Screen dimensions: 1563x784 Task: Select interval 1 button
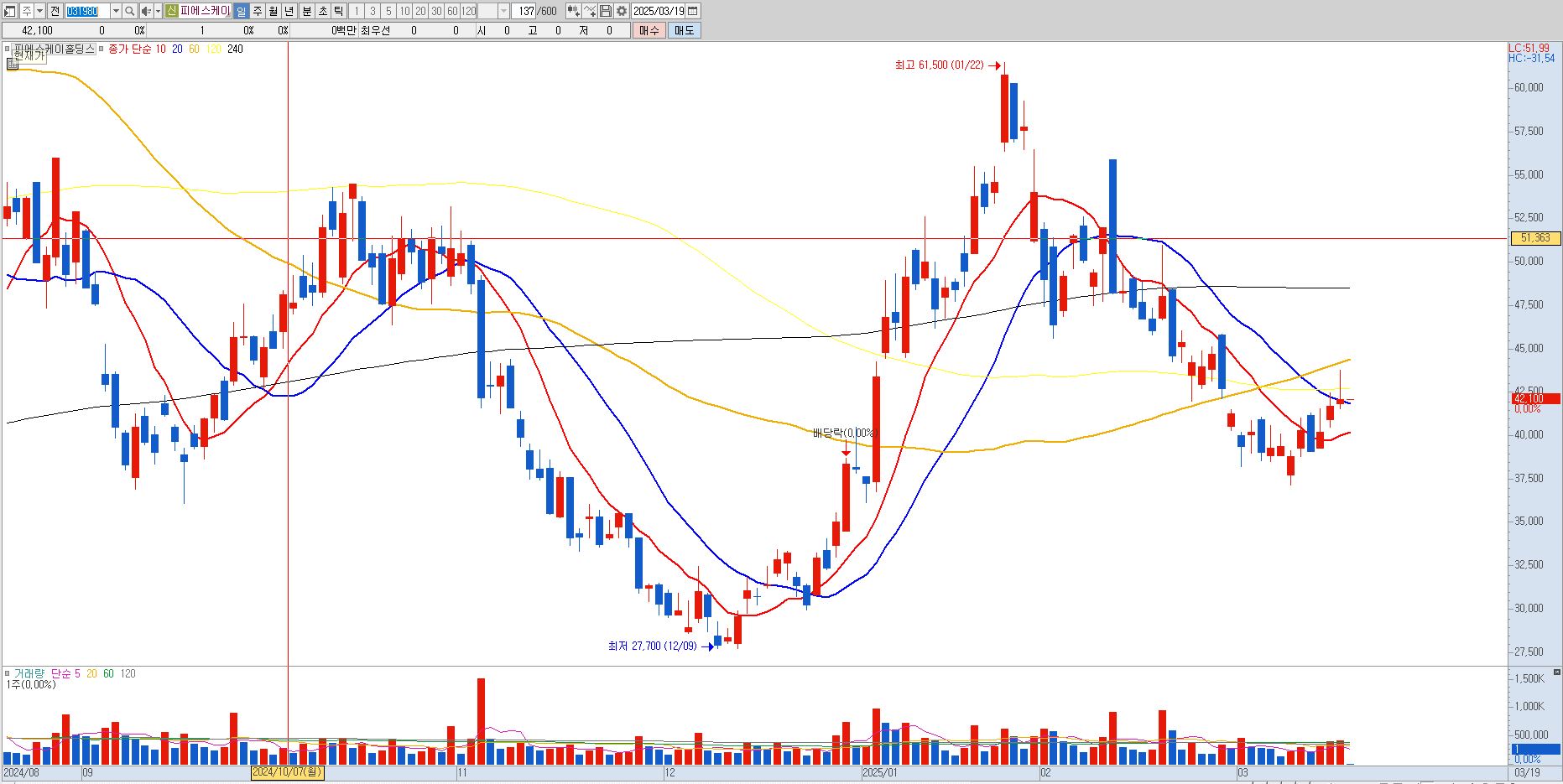357,11
